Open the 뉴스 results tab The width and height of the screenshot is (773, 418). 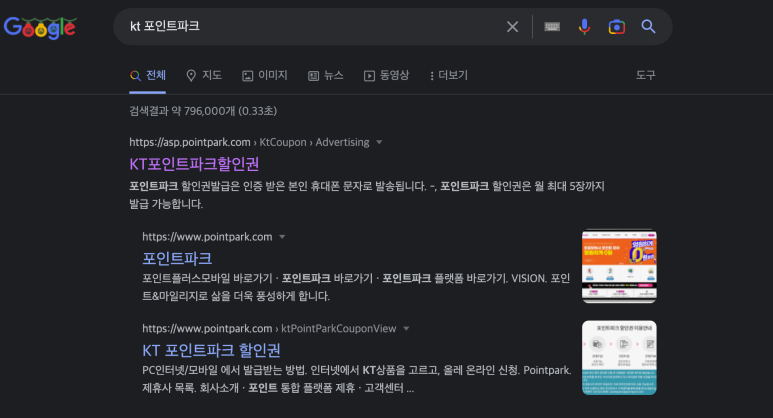click(x=325, y=75)
